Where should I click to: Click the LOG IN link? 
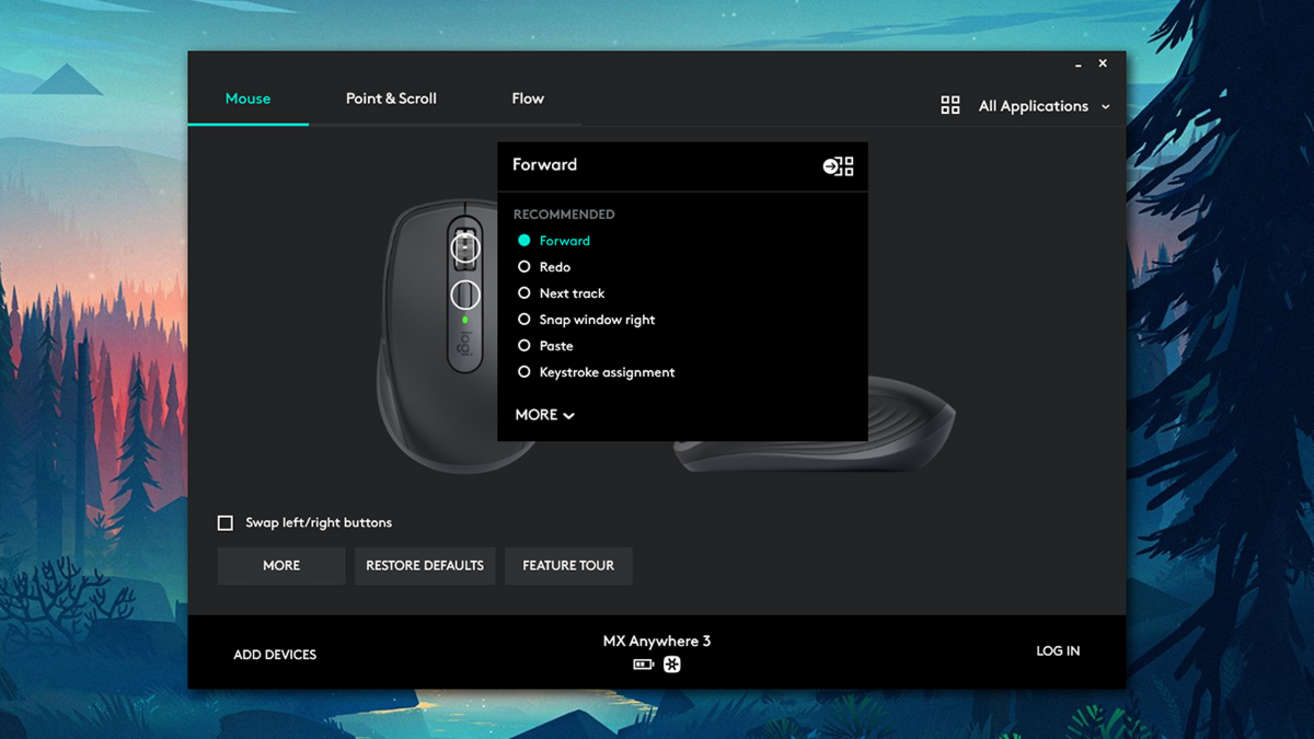tap(1057, 651)
